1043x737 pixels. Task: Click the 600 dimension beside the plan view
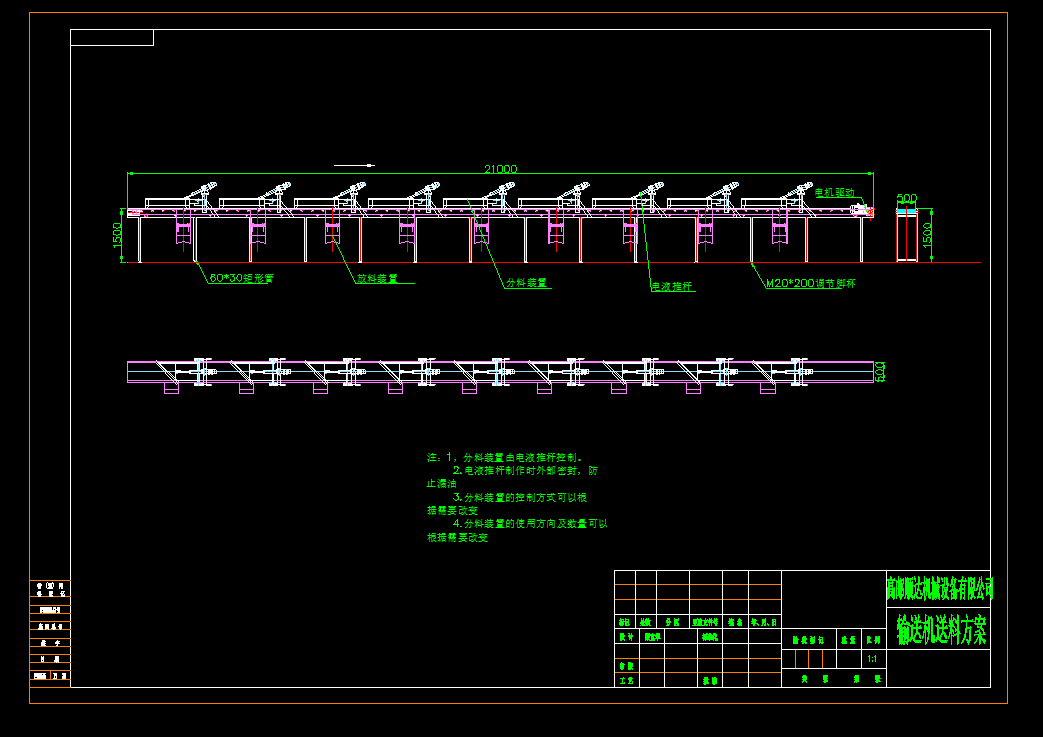[x=880, y=372]
